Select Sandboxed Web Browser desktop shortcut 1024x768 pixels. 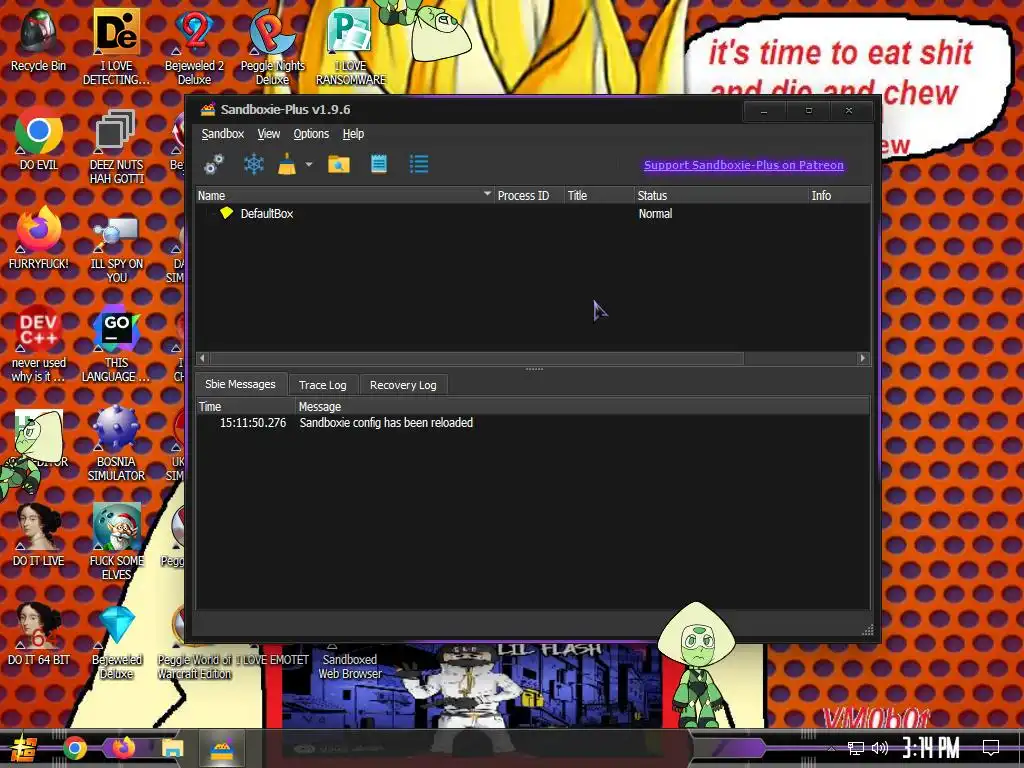(x=350, y=666)
